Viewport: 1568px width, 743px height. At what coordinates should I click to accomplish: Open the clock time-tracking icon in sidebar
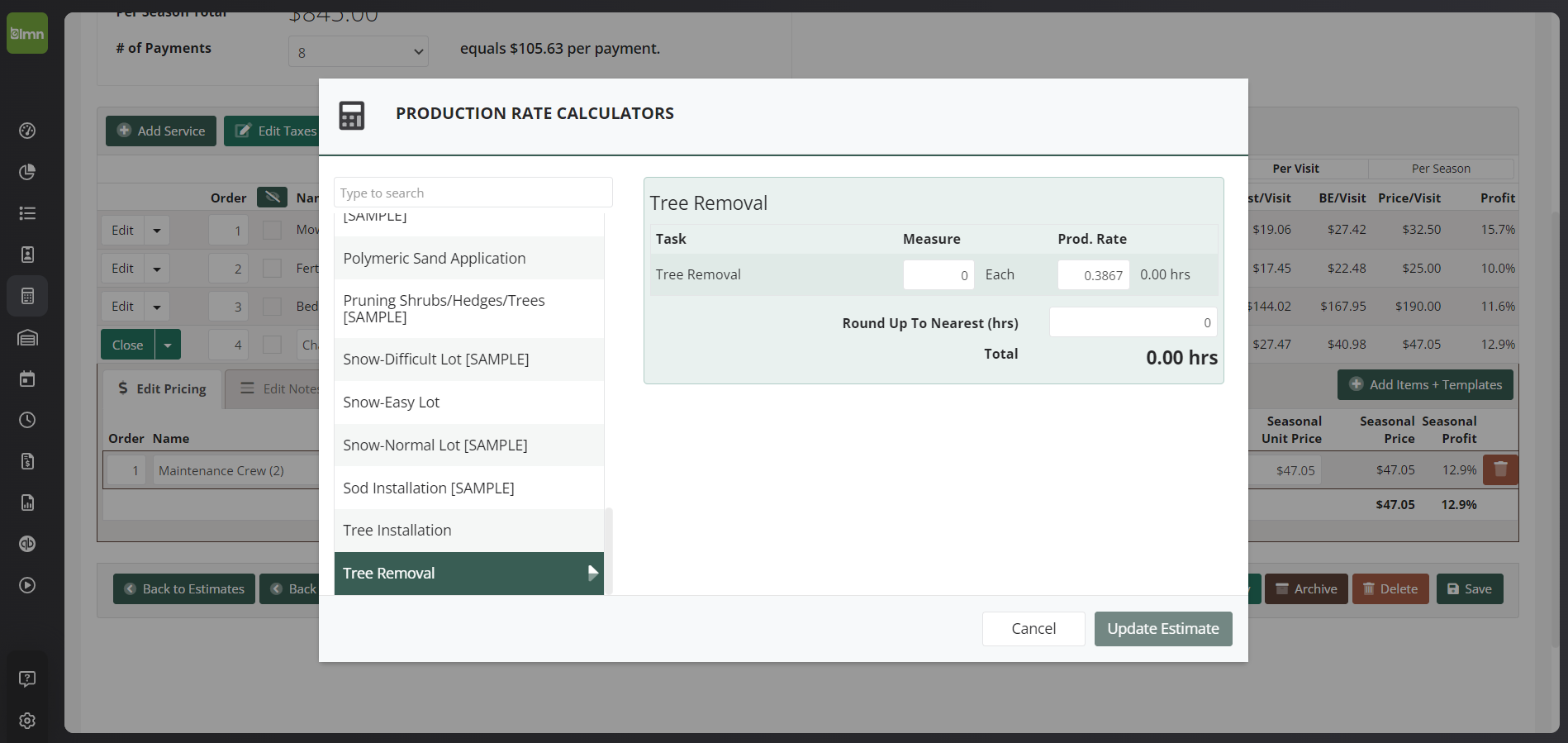coord(27,420)
